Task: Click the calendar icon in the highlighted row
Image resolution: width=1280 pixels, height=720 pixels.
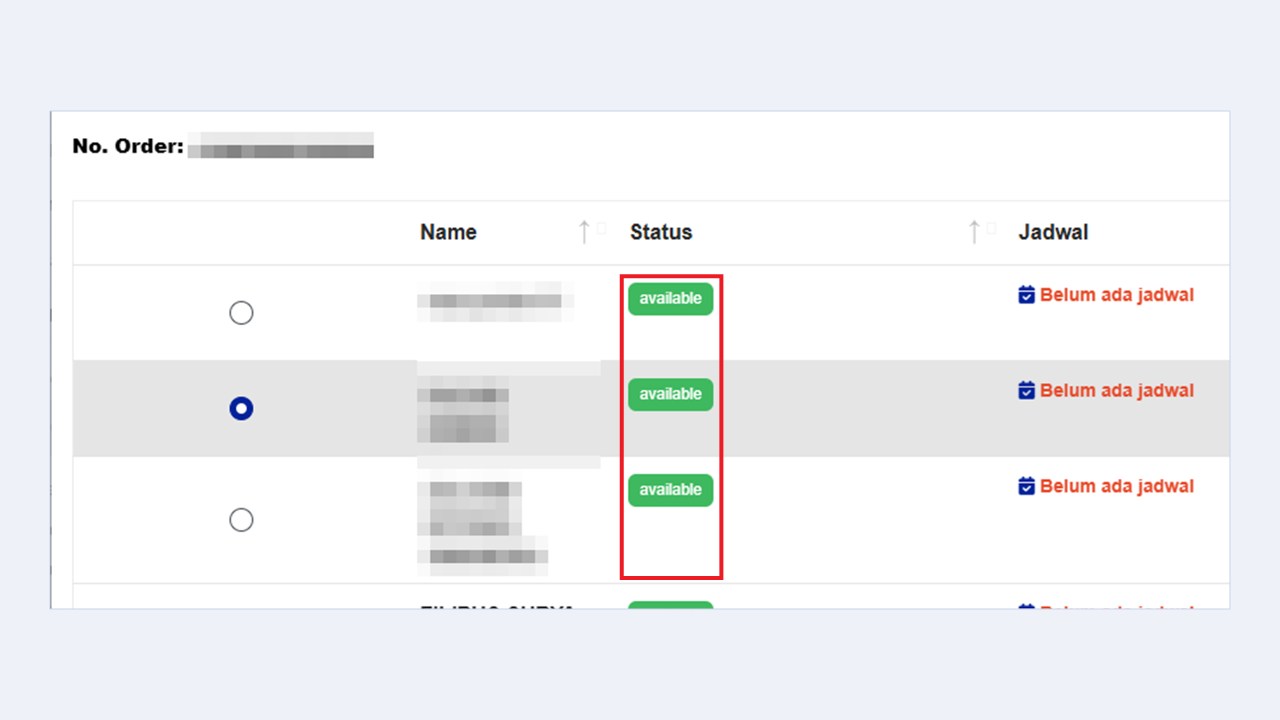Action: click(x=1026, y=390)
